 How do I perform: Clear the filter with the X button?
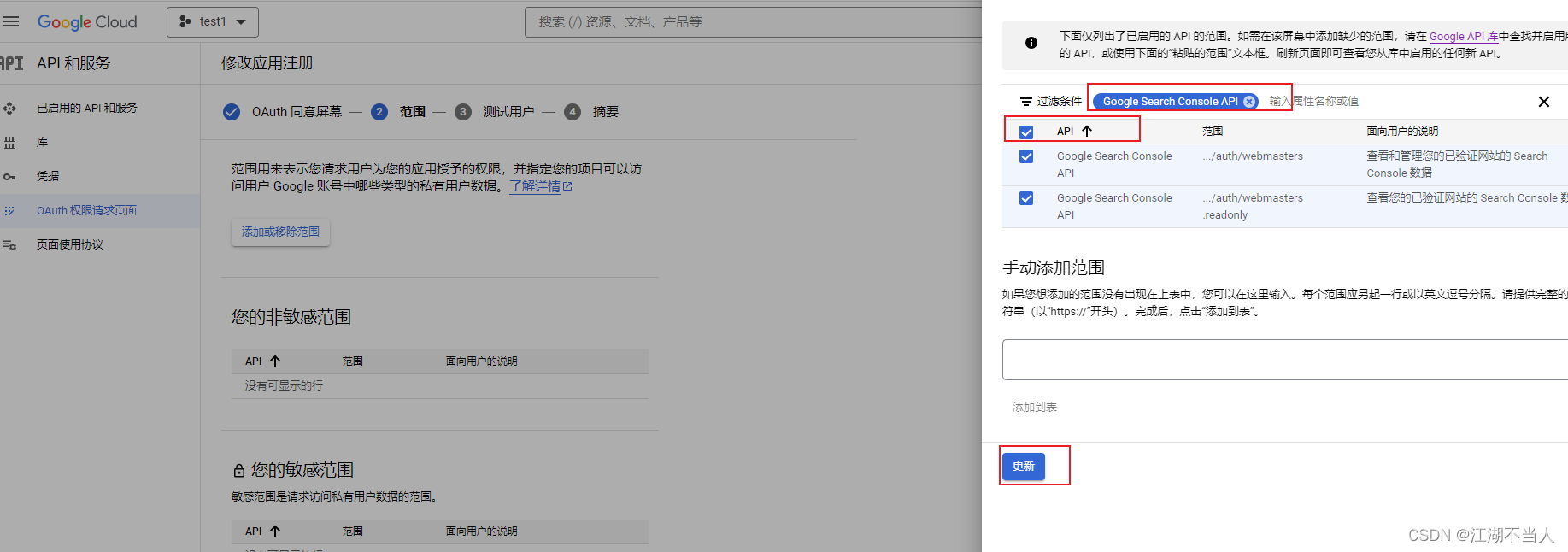pos(1544,102)
